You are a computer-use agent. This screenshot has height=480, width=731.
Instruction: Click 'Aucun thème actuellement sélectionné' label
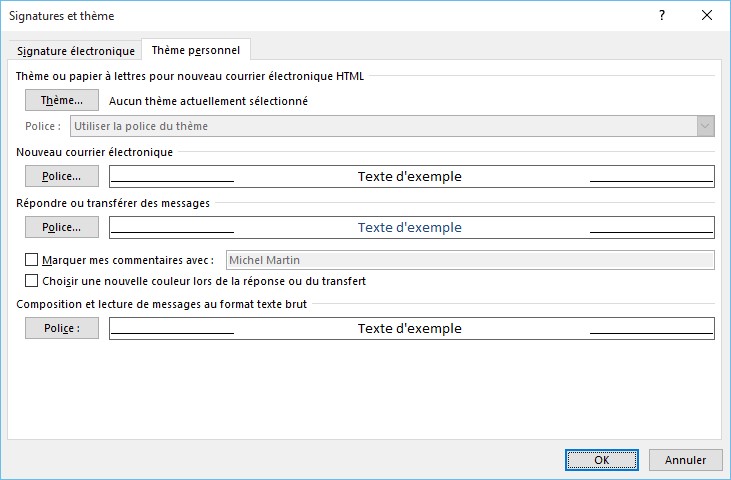click(208, 101)
